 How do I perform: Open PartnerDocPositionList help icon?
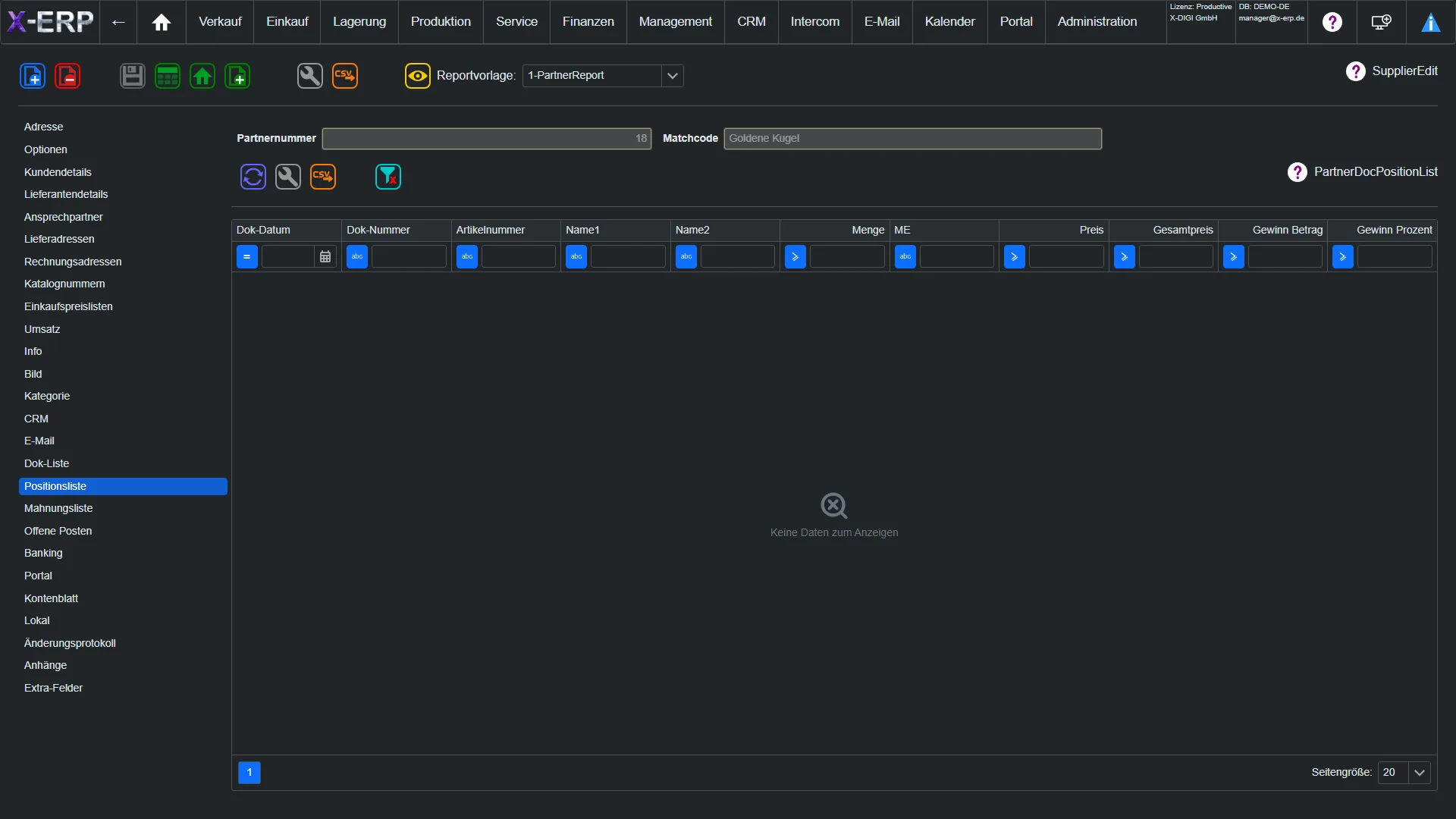pos(1298,172)
